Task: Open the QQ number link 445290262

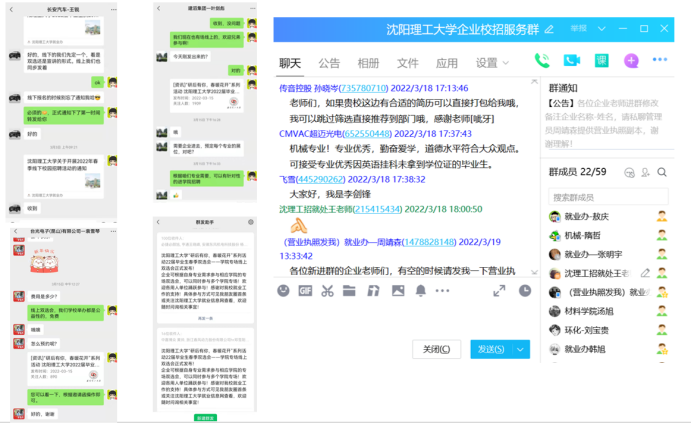Action: [x=320, y=180]
